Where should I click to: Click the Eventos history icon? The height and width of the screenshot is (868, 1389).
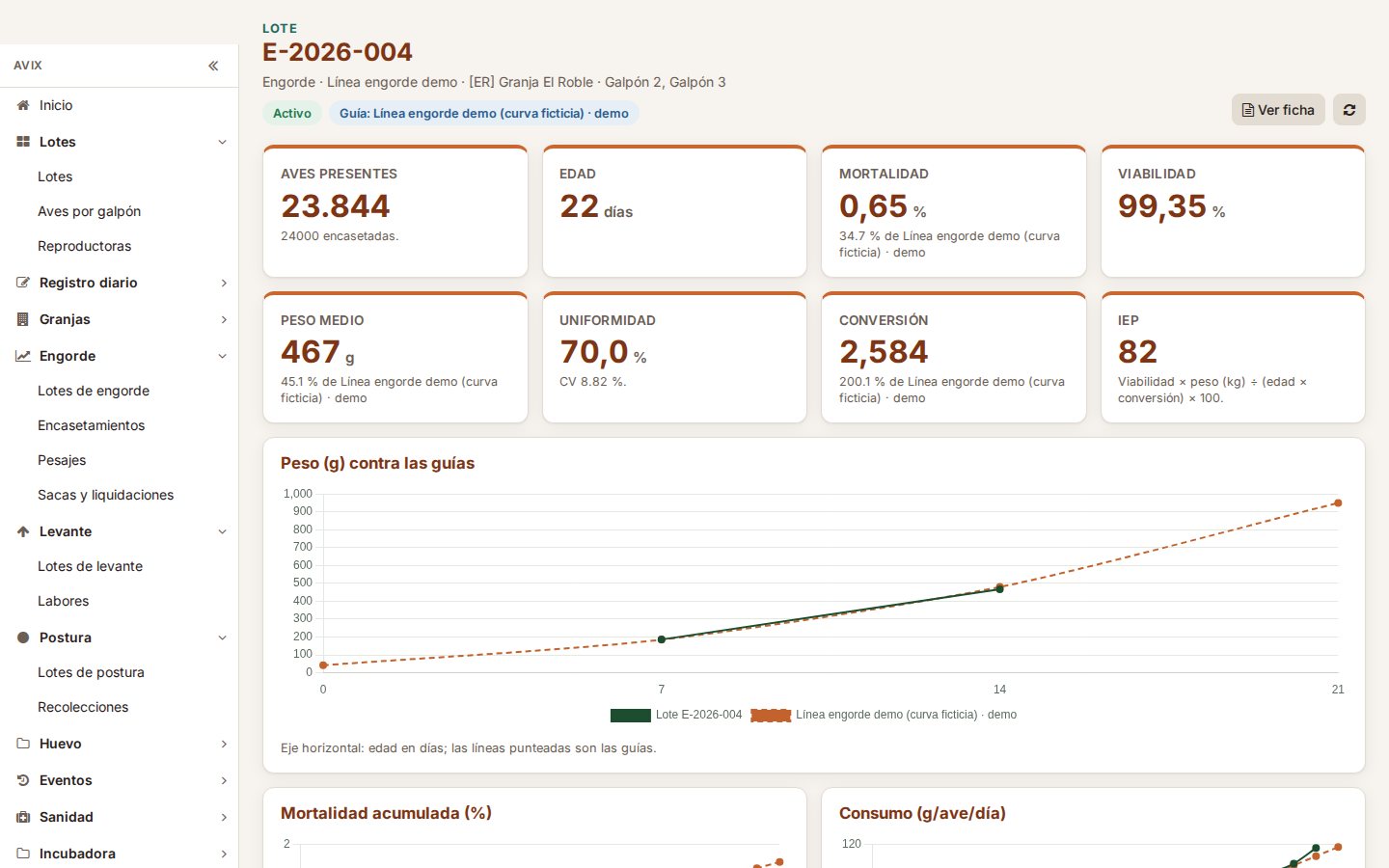pos(23,780)
